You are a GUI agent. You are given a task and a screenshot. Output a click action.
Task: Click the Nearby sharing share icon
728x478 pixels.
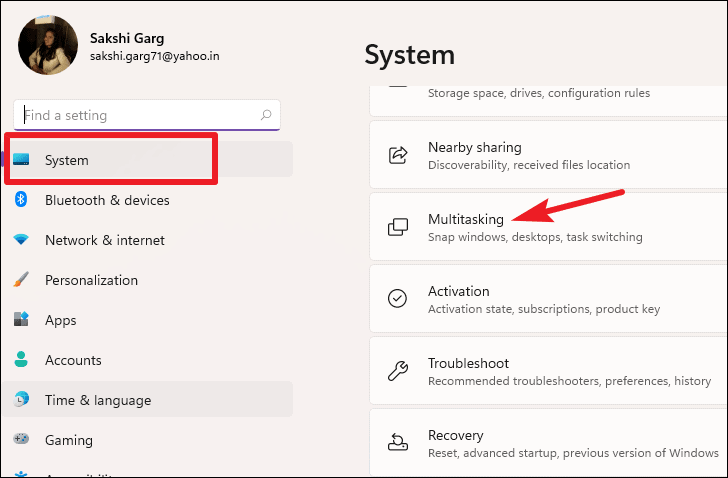tap(398, 155)
